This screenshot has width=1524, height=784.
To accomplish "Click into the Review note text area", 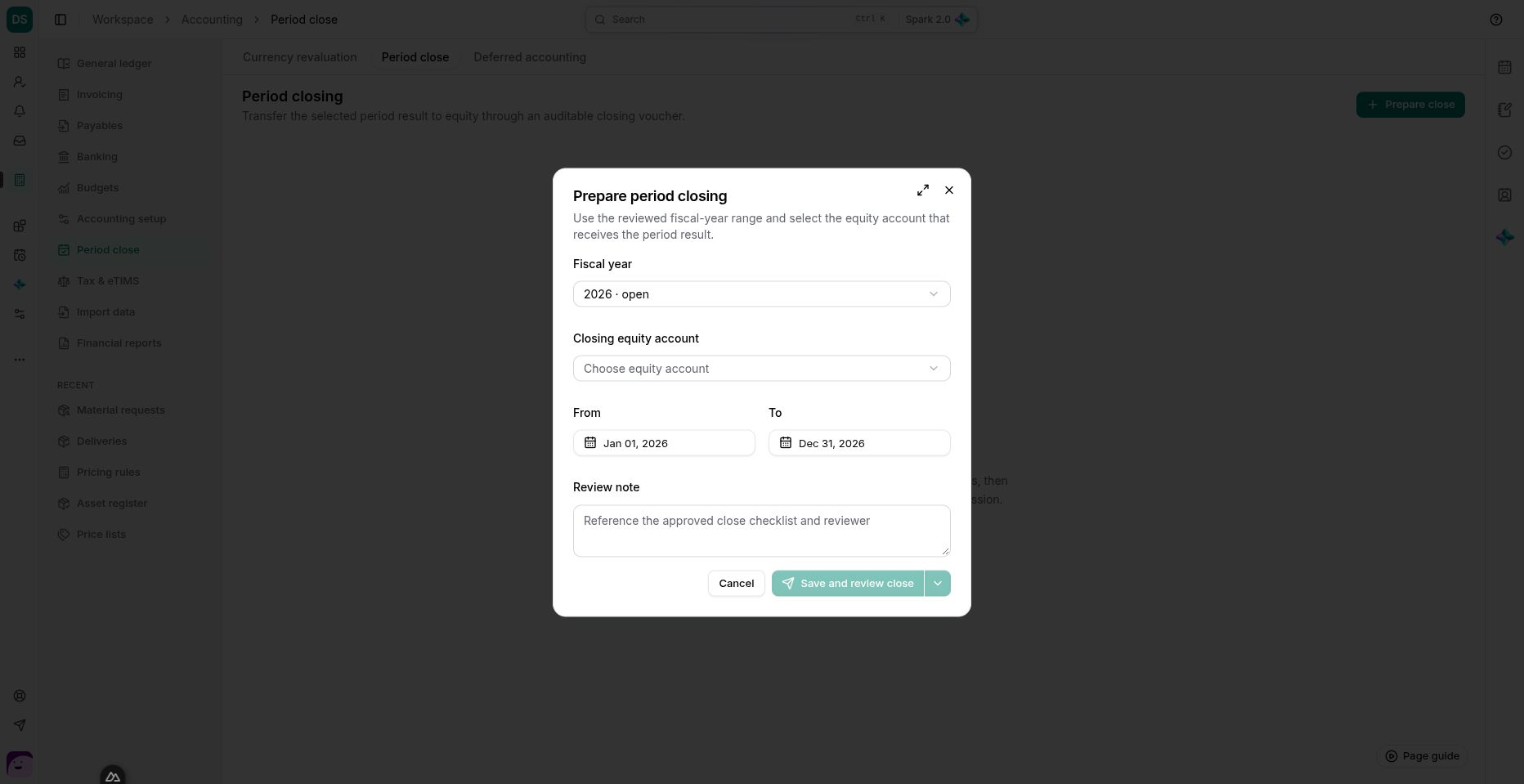I will pyautogui.click(x=761, y=531).
